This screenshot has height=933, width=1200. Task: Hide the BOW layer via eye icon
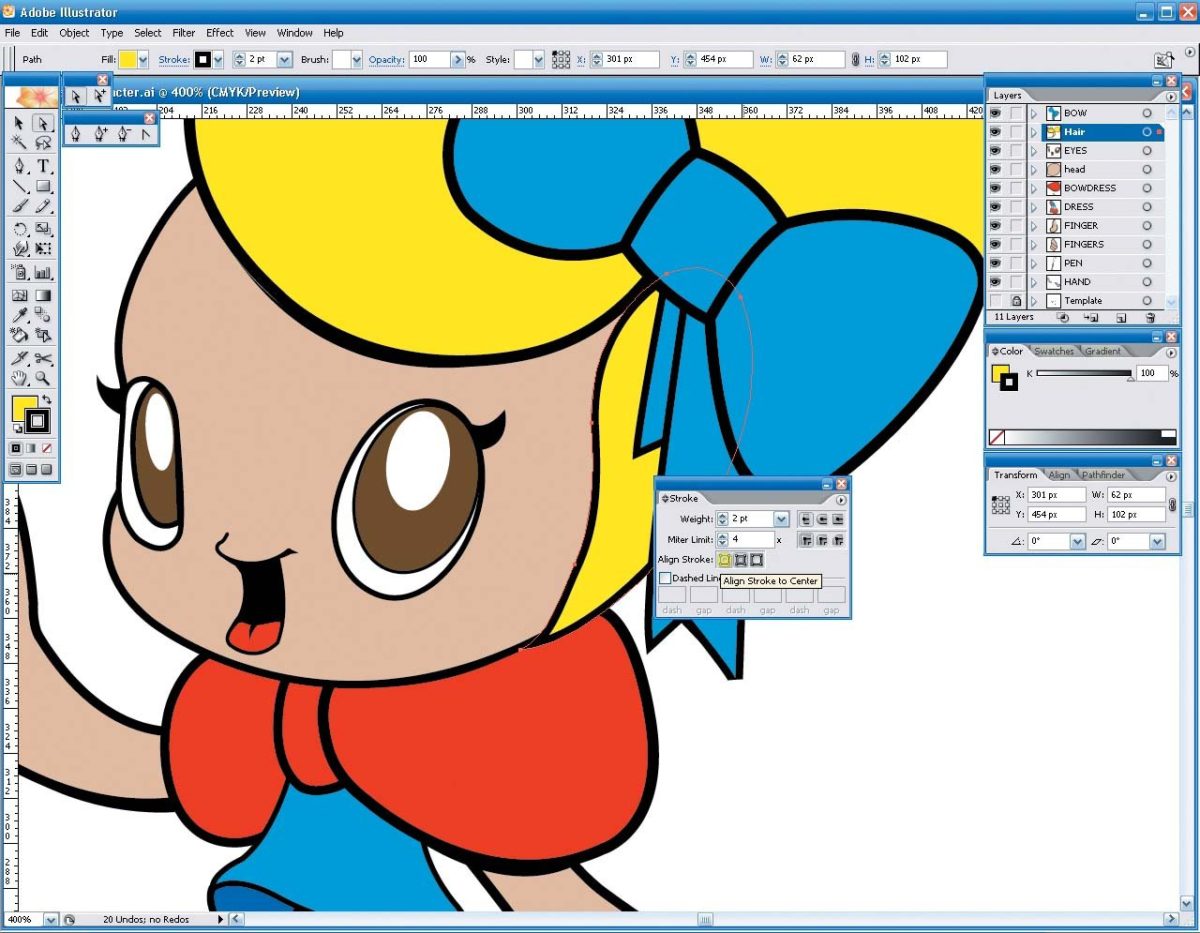coord(995,113)
